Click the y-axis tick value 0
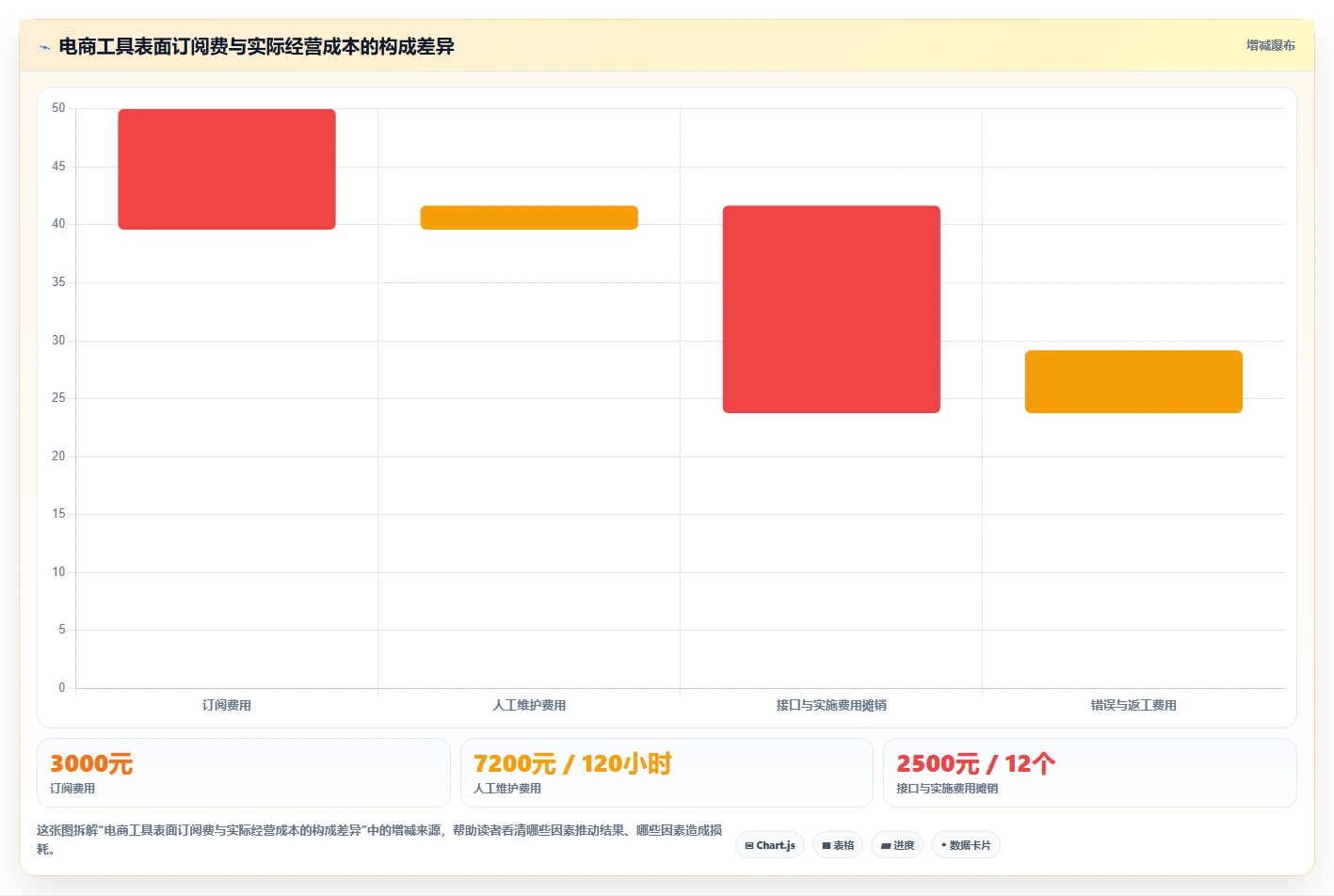 click(x=62, y=688)
